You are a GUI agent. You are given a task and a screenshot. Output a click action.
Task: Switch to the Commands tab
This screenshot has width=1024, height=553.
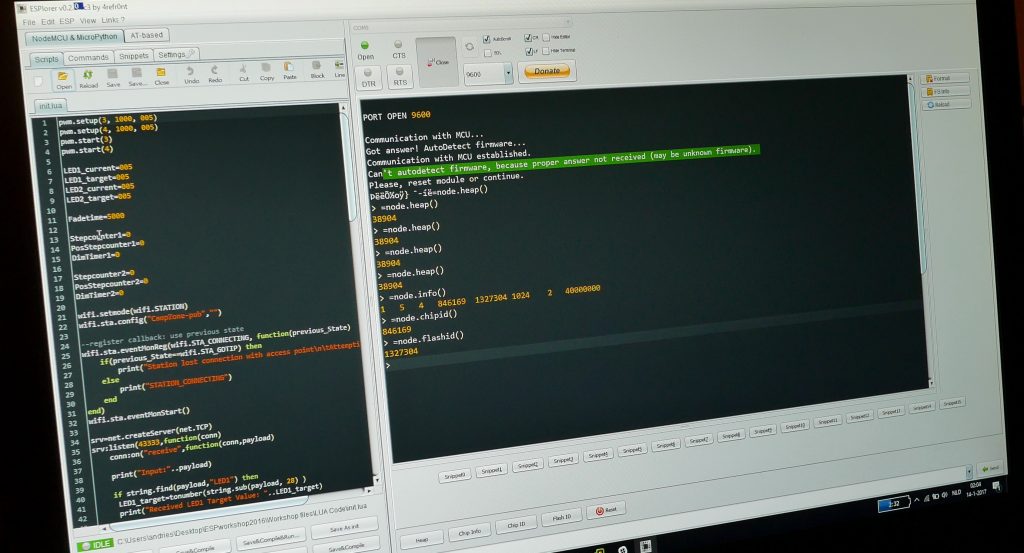[88, 57]
